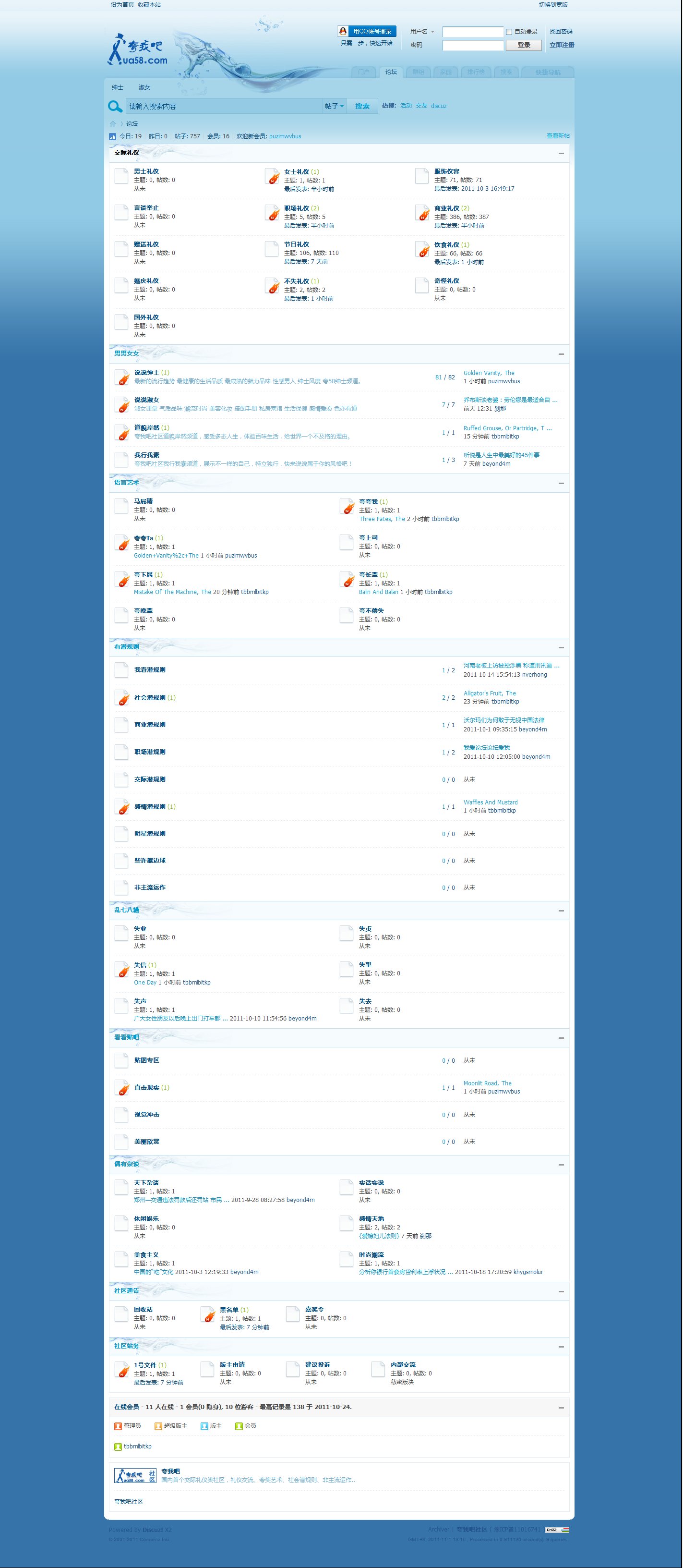Click the 管理员 group icon
683x1568 pixels.
pos(118,1426)
